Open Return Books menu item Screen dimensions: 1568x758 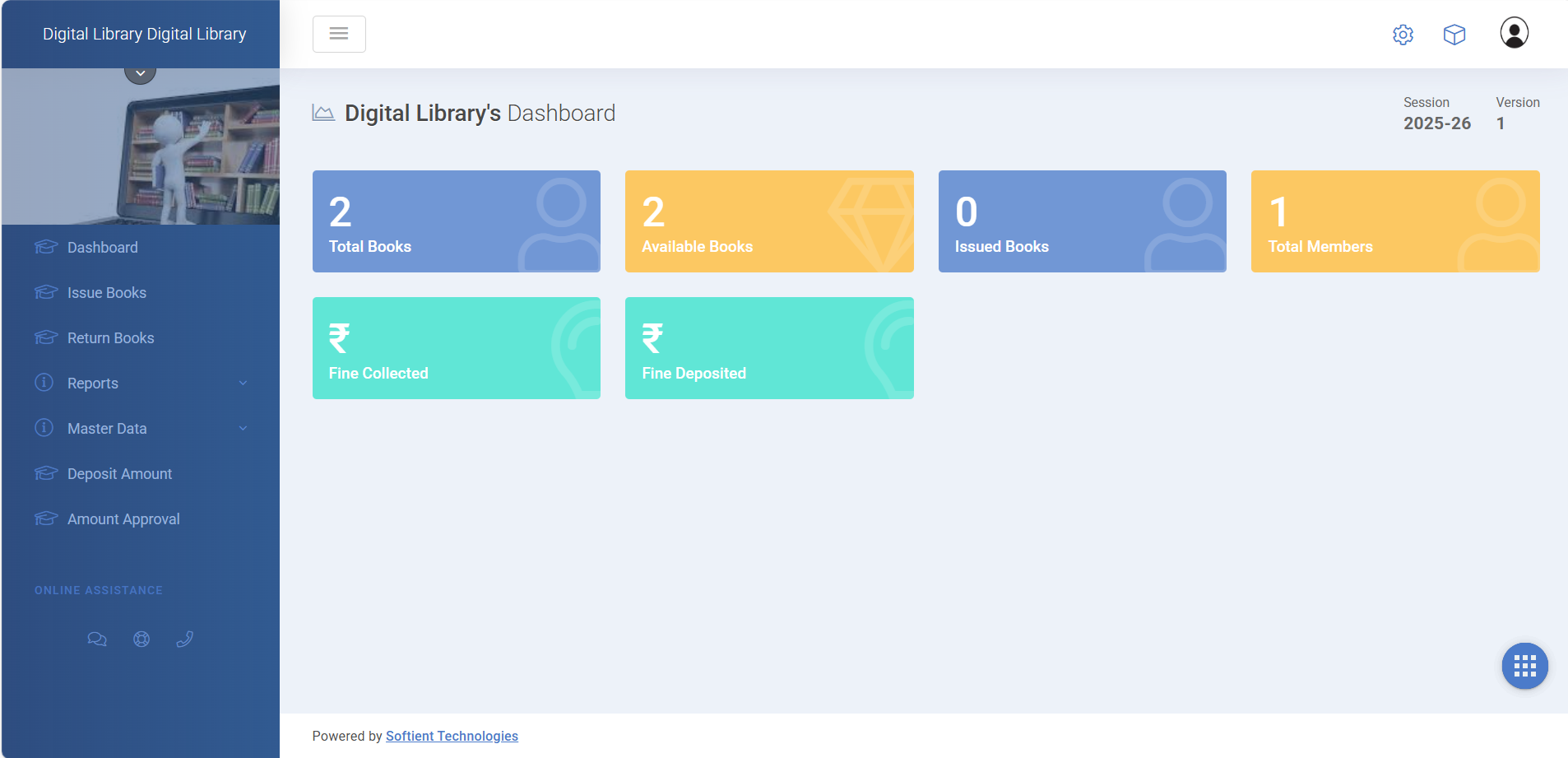point(111,337)
